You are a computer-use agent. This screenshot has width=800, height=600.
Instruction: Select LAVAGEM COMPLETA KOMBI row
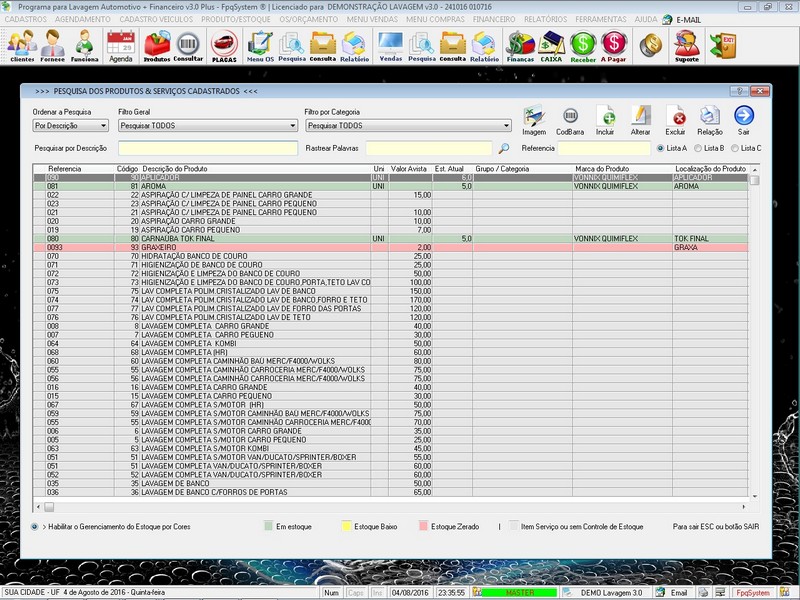[391, 343]
